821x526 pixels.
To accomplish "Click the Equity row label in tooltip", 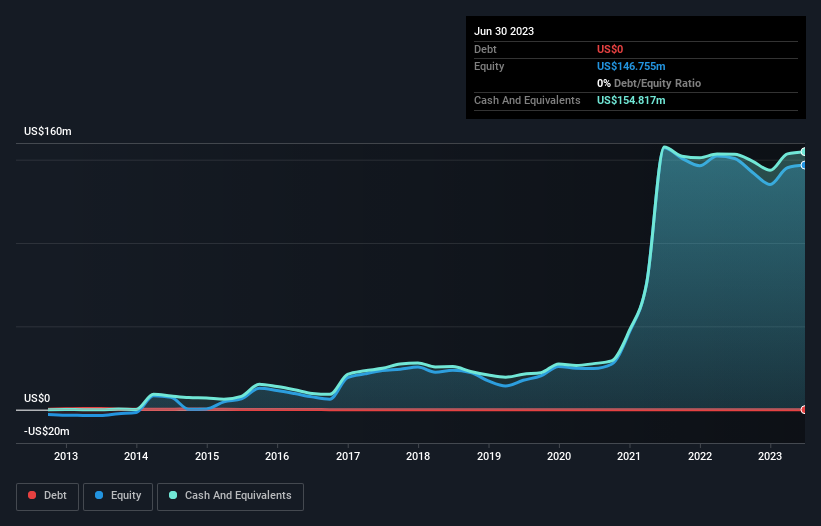I will click(489, 66).
